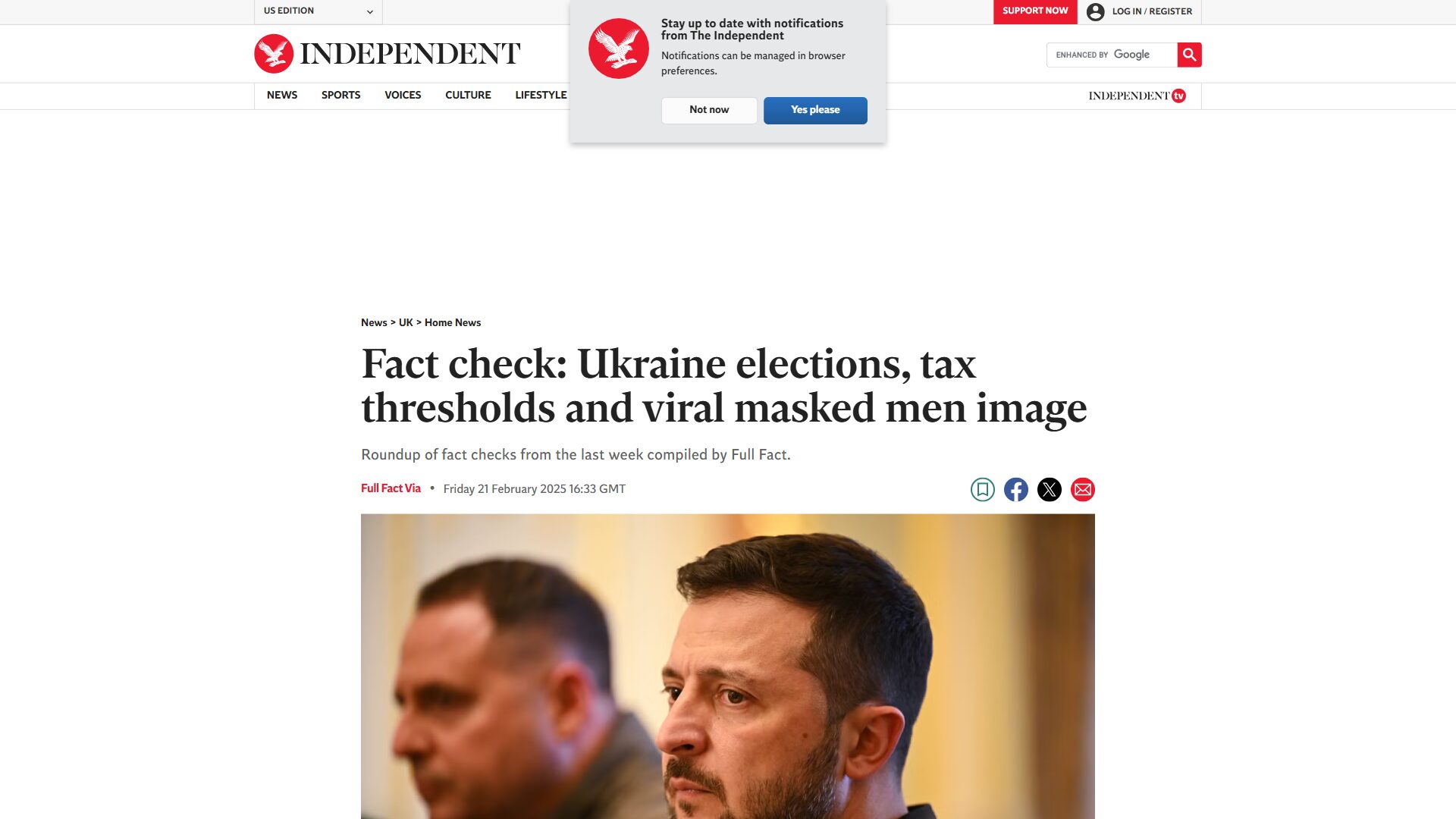Open the Lifestyle section
This screenshot has height=819, width=1456.
click(x=541, y=95)
